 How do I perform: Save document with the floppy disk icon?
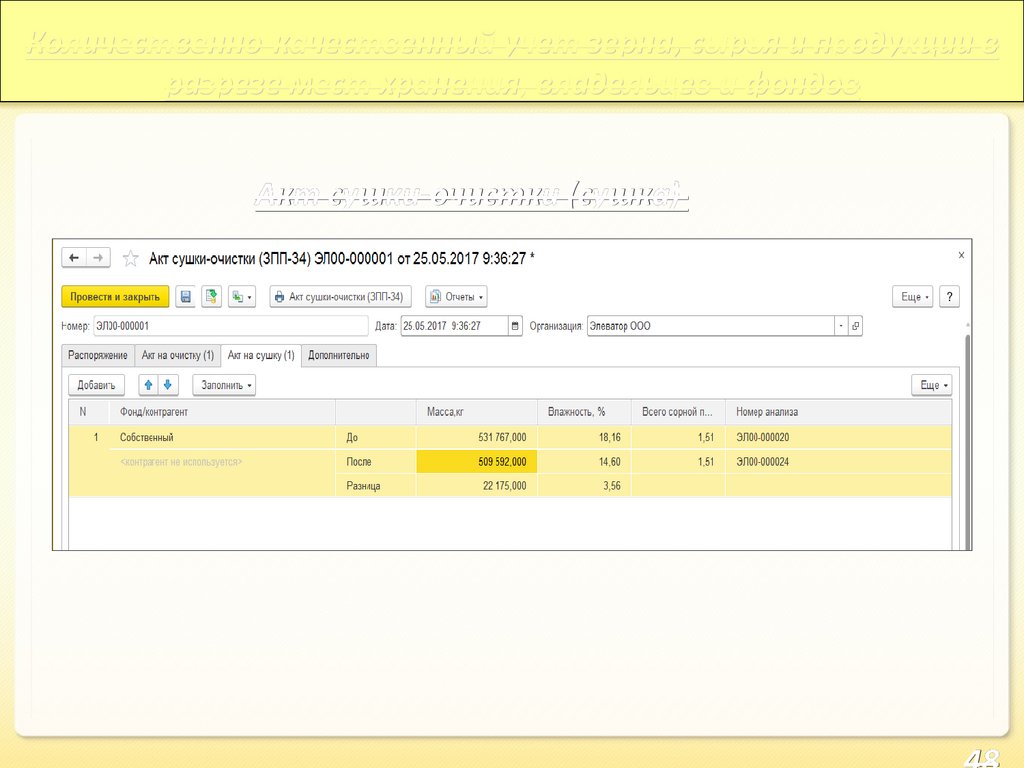pos(185,297)
